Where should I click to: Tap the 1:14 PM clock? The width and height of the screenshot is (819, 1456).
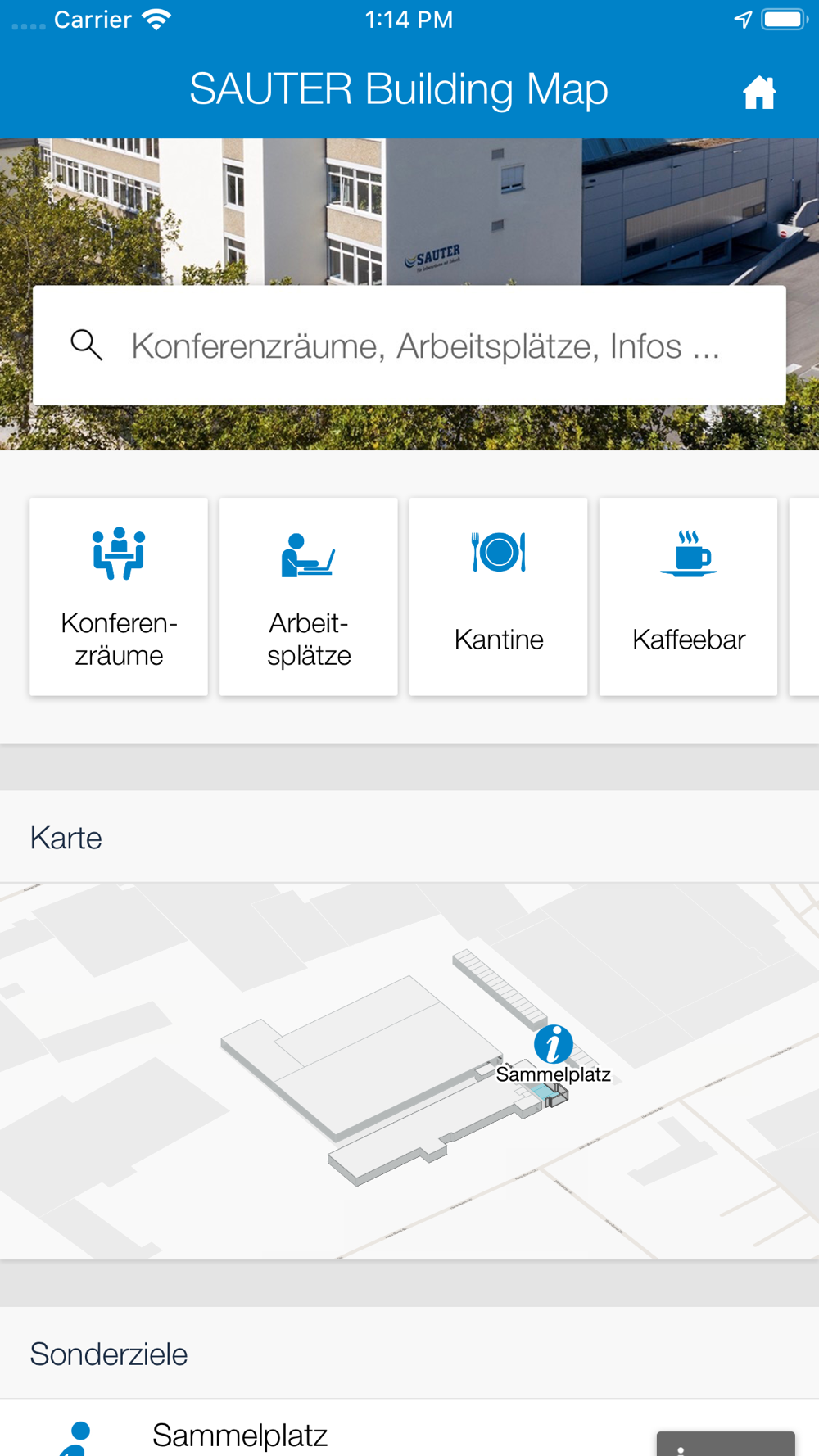pos(409,20)
